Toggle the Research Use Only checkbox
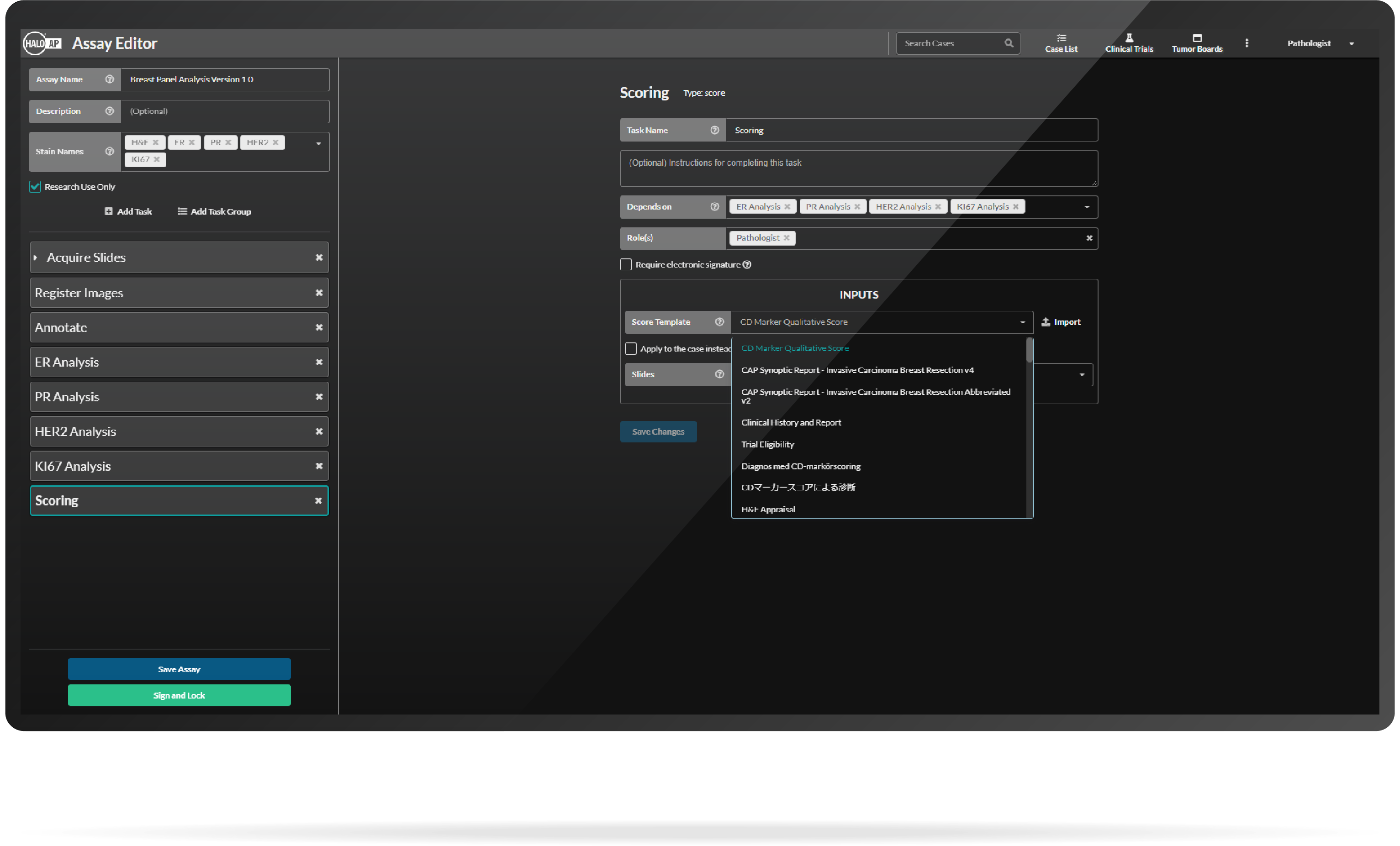Viewport: 1400px width, 846px height. (35, 187)
